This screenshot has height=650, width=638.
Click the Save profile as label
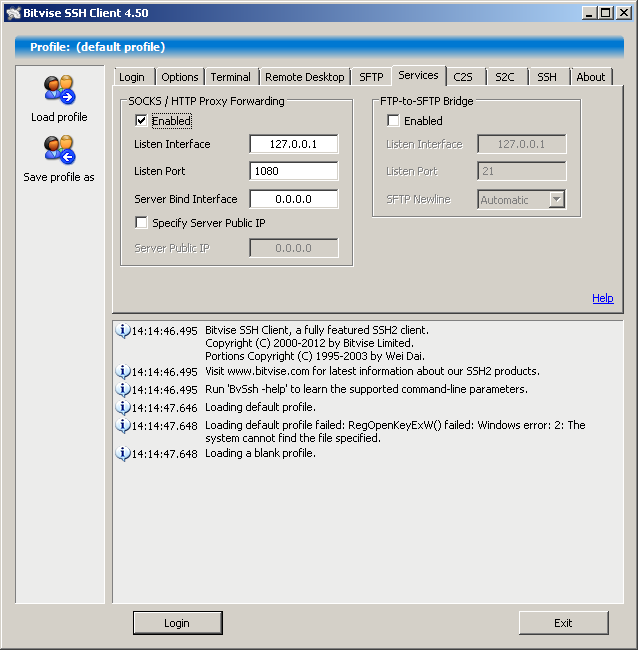[59, 177]
